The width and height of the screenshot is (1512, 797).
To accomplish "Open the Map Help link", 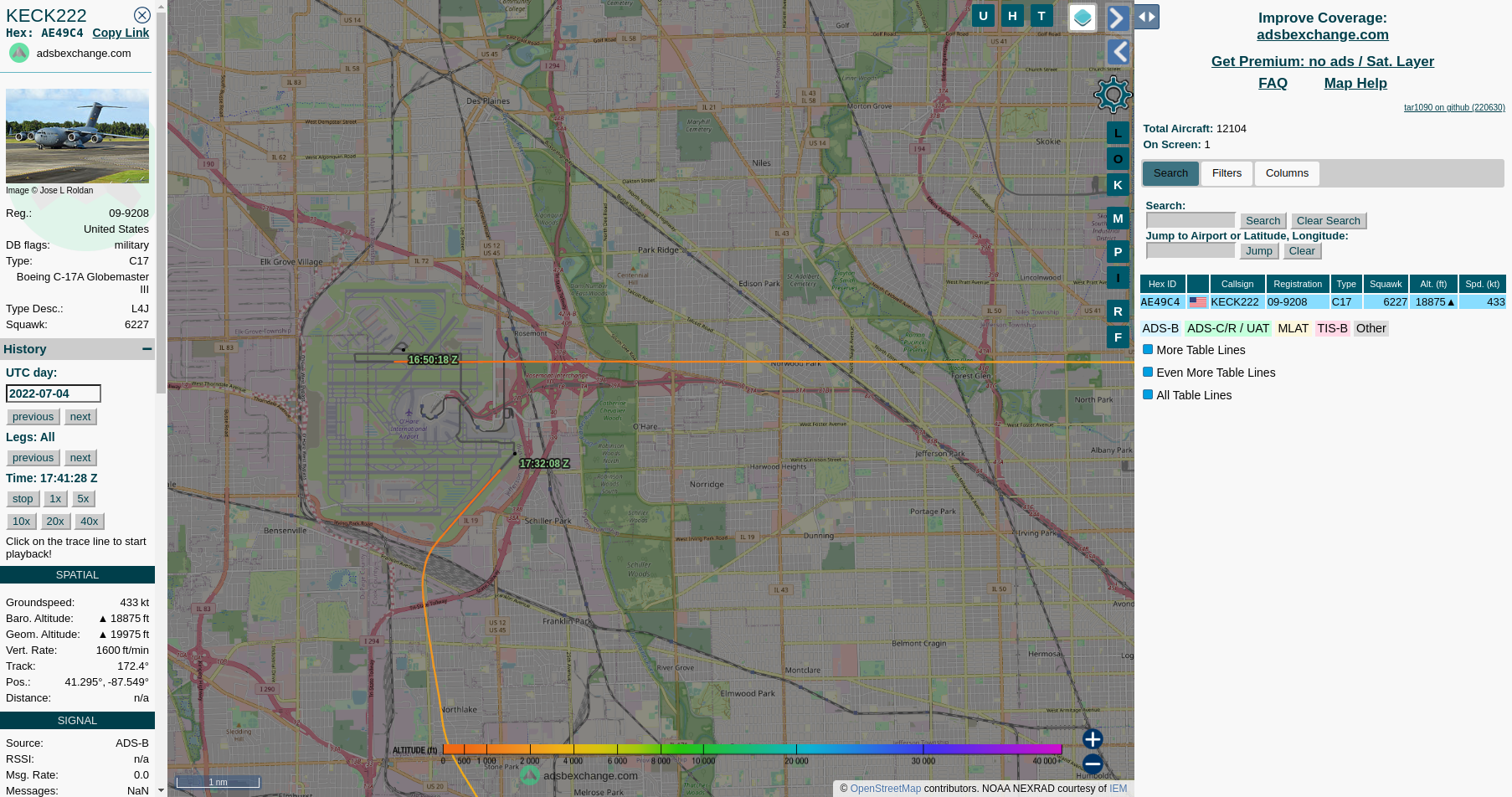I will (1355, 84).
